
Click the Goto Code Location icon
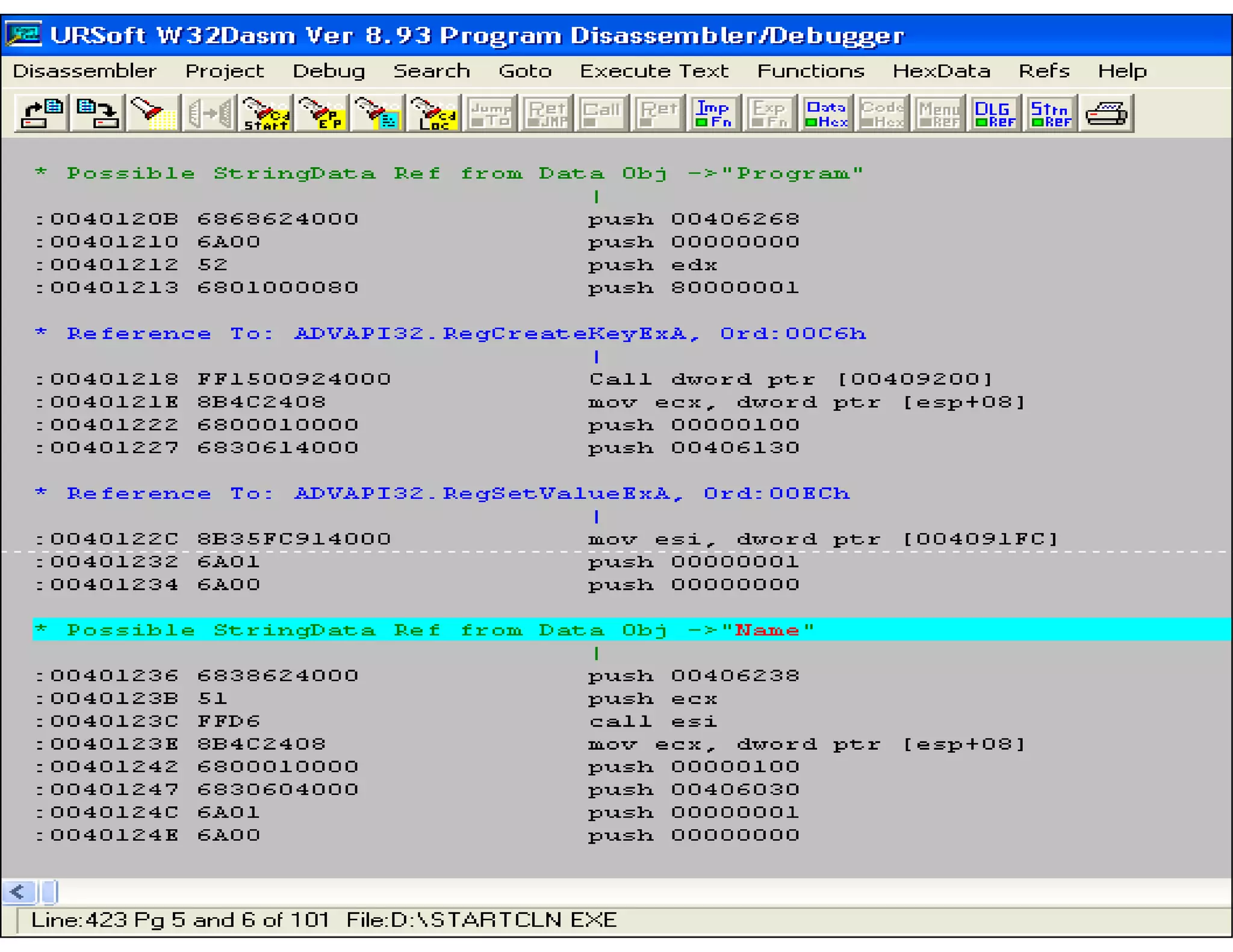(x=434, y=113)
